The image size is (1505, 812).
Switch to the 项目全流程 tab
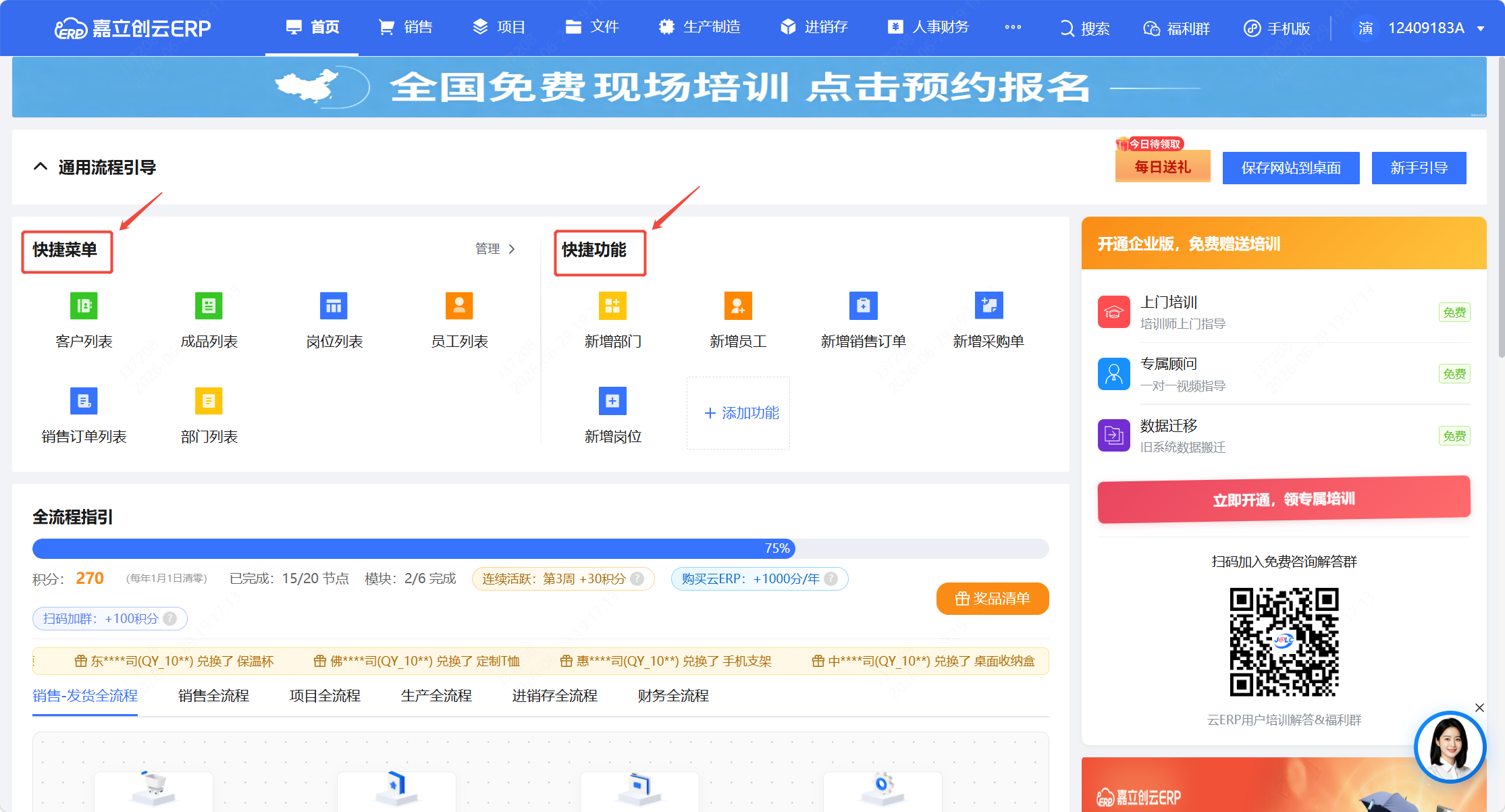325,696
